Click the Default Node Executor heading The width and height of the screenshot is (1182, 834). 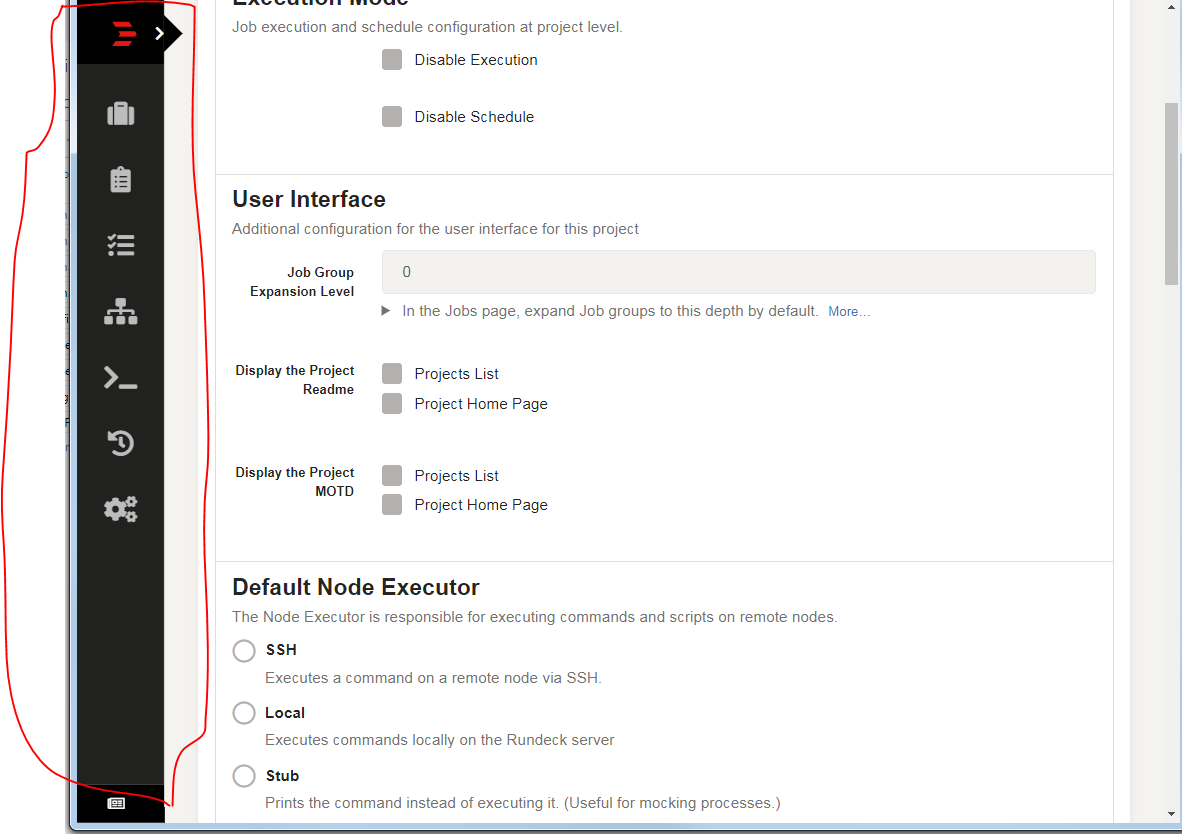(x=356, y=587)
